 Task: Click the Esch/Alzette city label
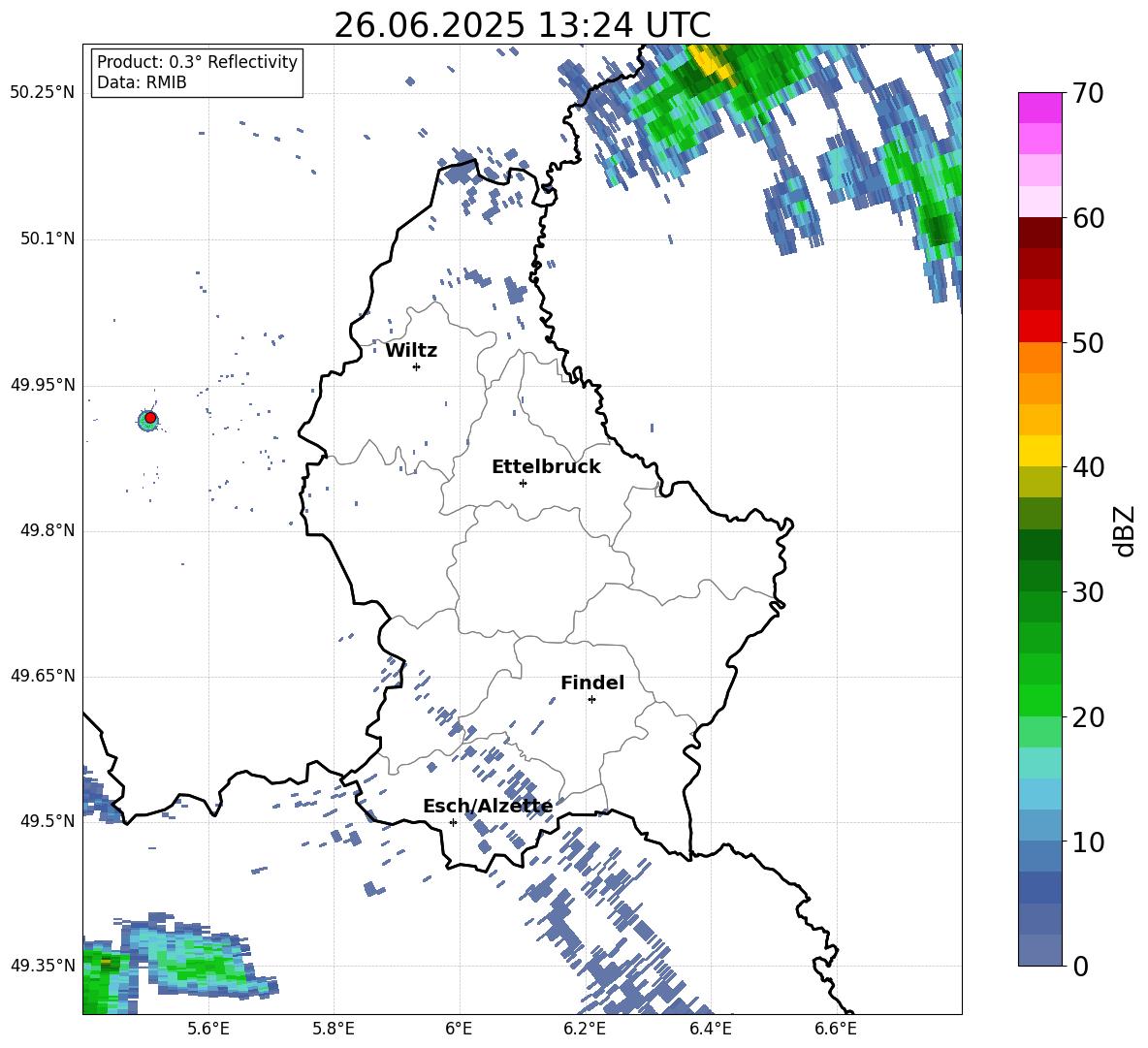pyautogui.click(x=488, y=807)
